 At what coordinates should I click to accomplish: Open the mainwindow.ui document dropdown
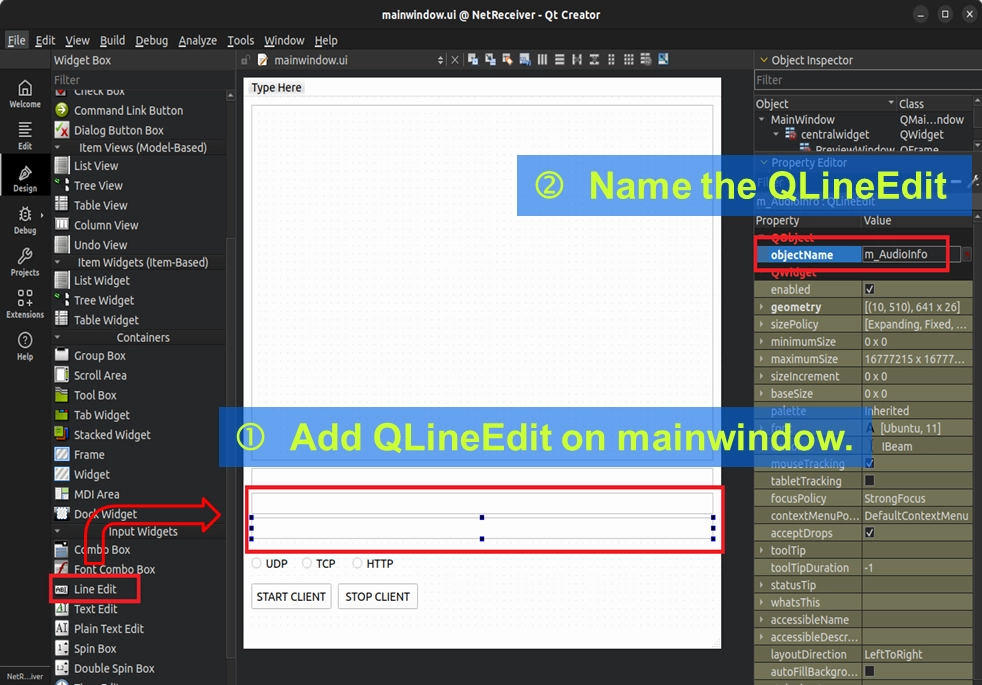[440, 60]
